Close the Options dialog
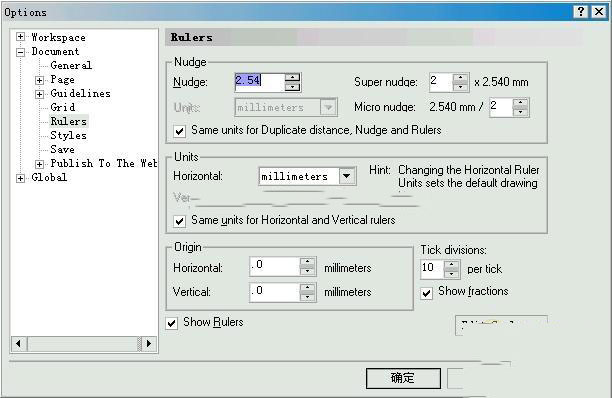Viewport: 612px width, 398px height. pos(598,12)
